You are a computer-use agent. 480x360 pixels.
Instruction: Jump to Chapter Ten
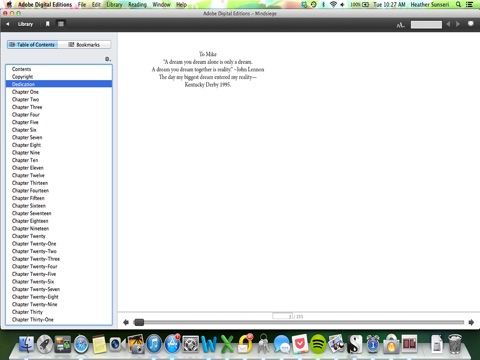tap(59, 160)
